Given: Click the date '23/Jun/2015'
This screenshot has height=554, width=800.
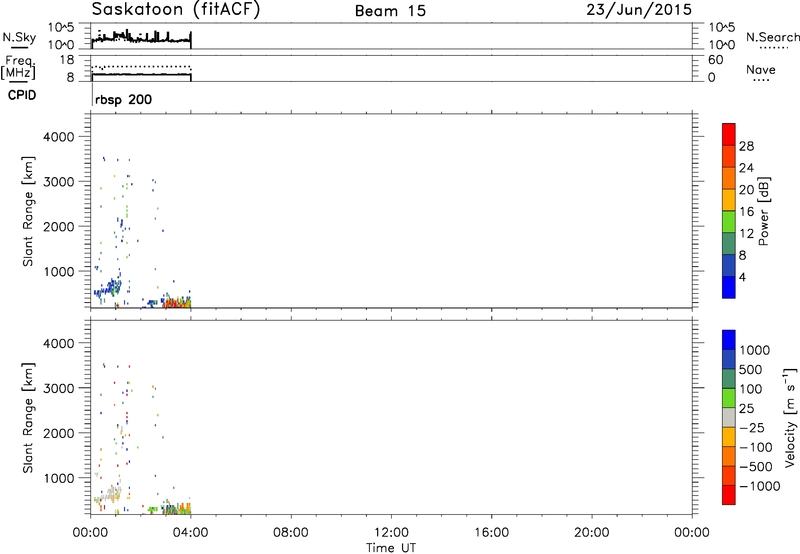Looking at the screenshot, I should pos(639,10).
